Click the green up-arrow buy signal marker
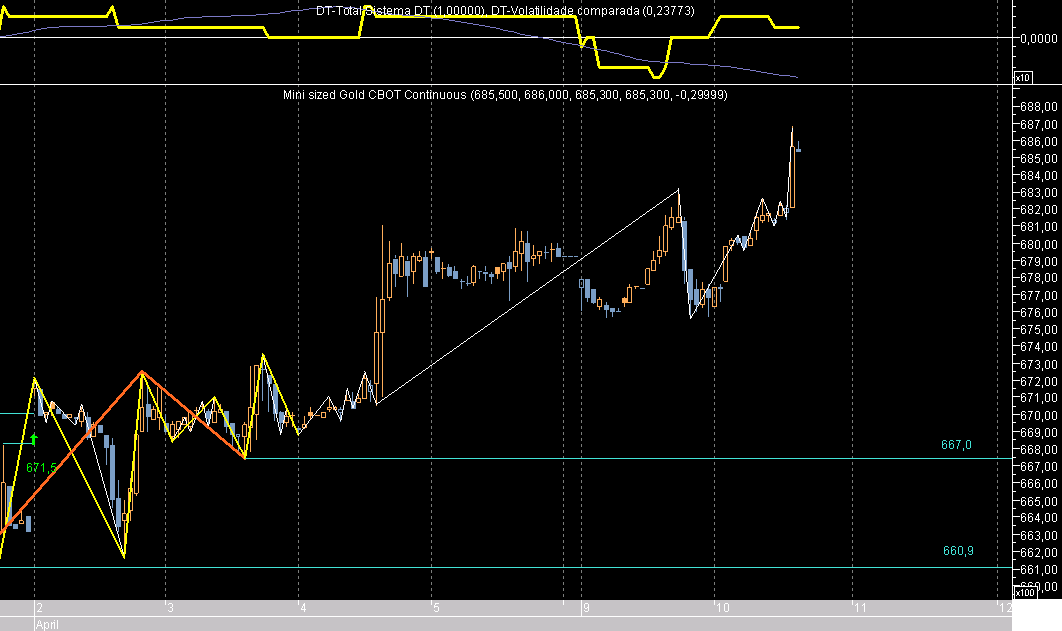The width and height of the screenshot is (1062, 631). [x=34, y=440]
